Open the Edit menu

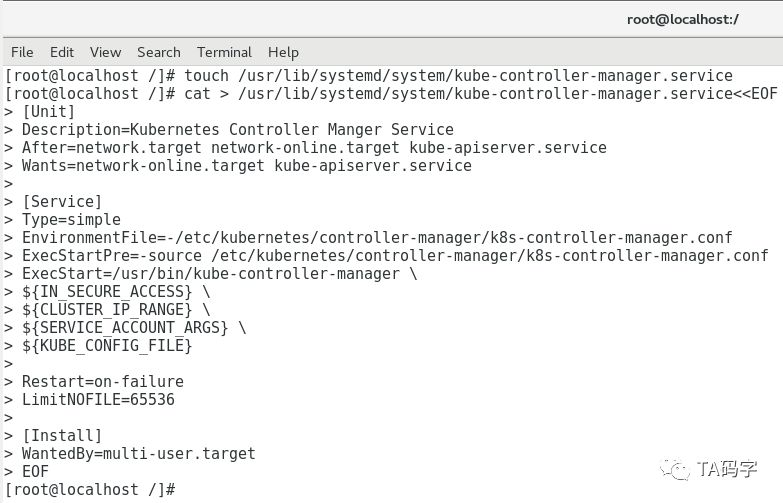62,52
